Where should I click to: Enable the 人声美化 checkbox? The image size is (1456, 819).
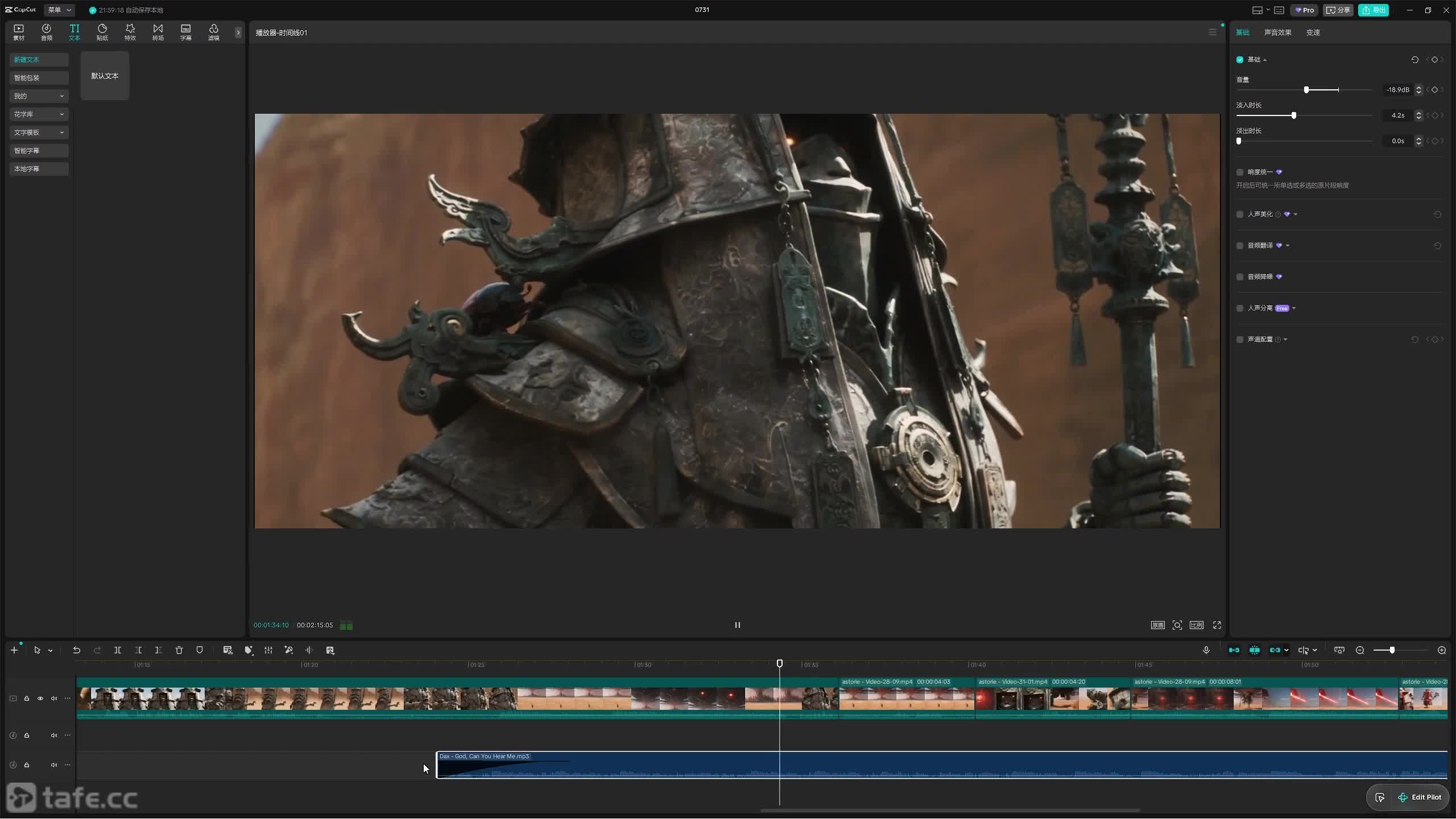click(x=1240, y=214)
